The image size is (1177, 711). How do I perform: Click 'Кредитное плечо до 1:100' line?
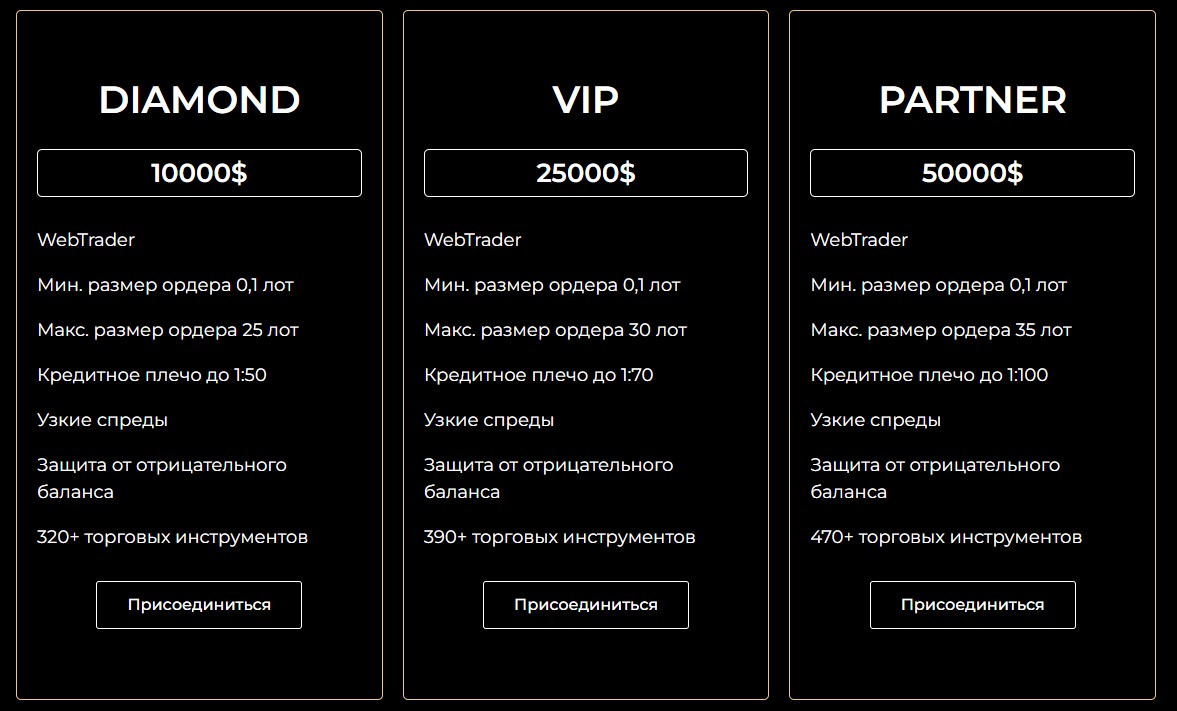pos(929,375)
